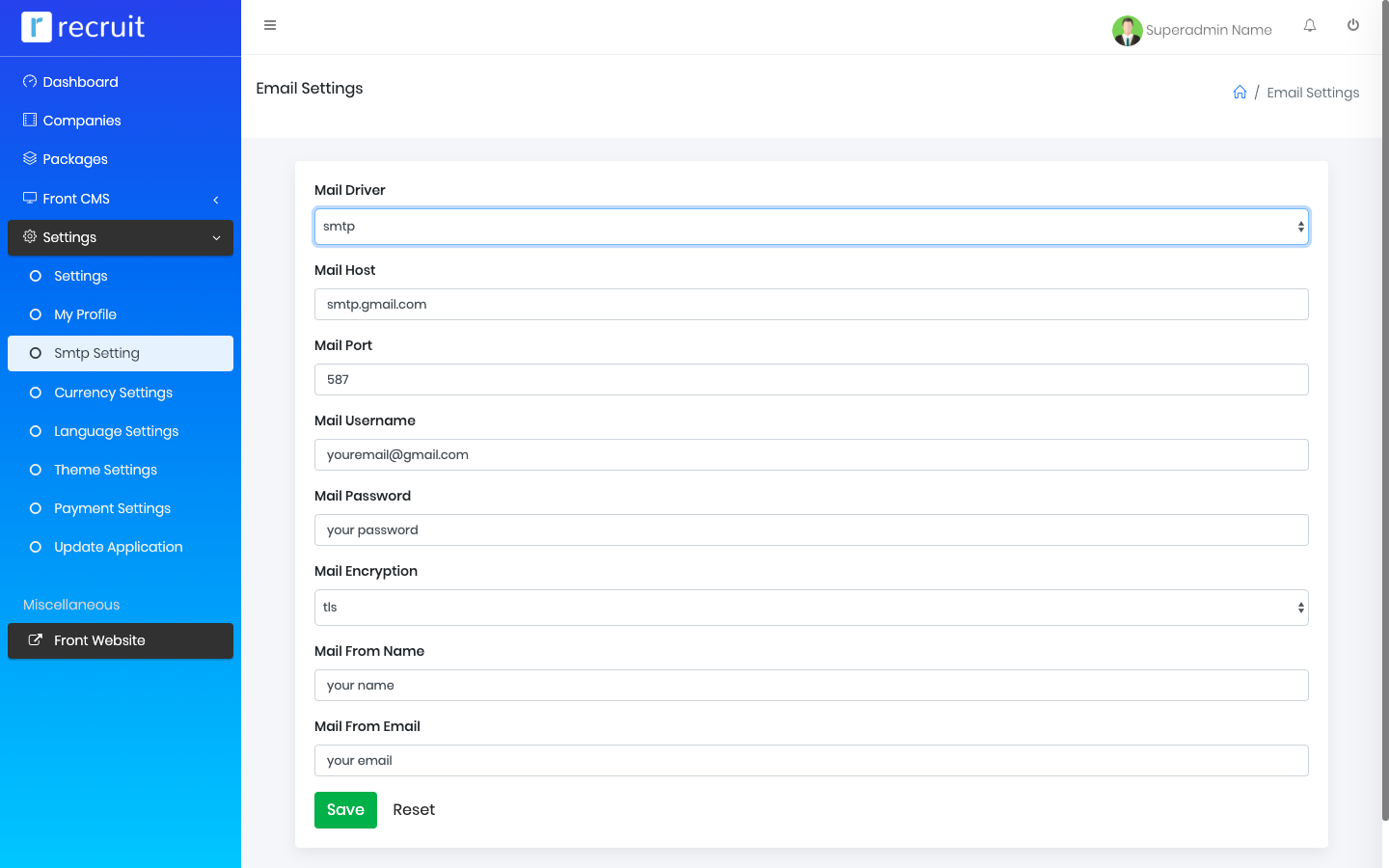Collapse the Settings sidebar menu

pos(121,237)
